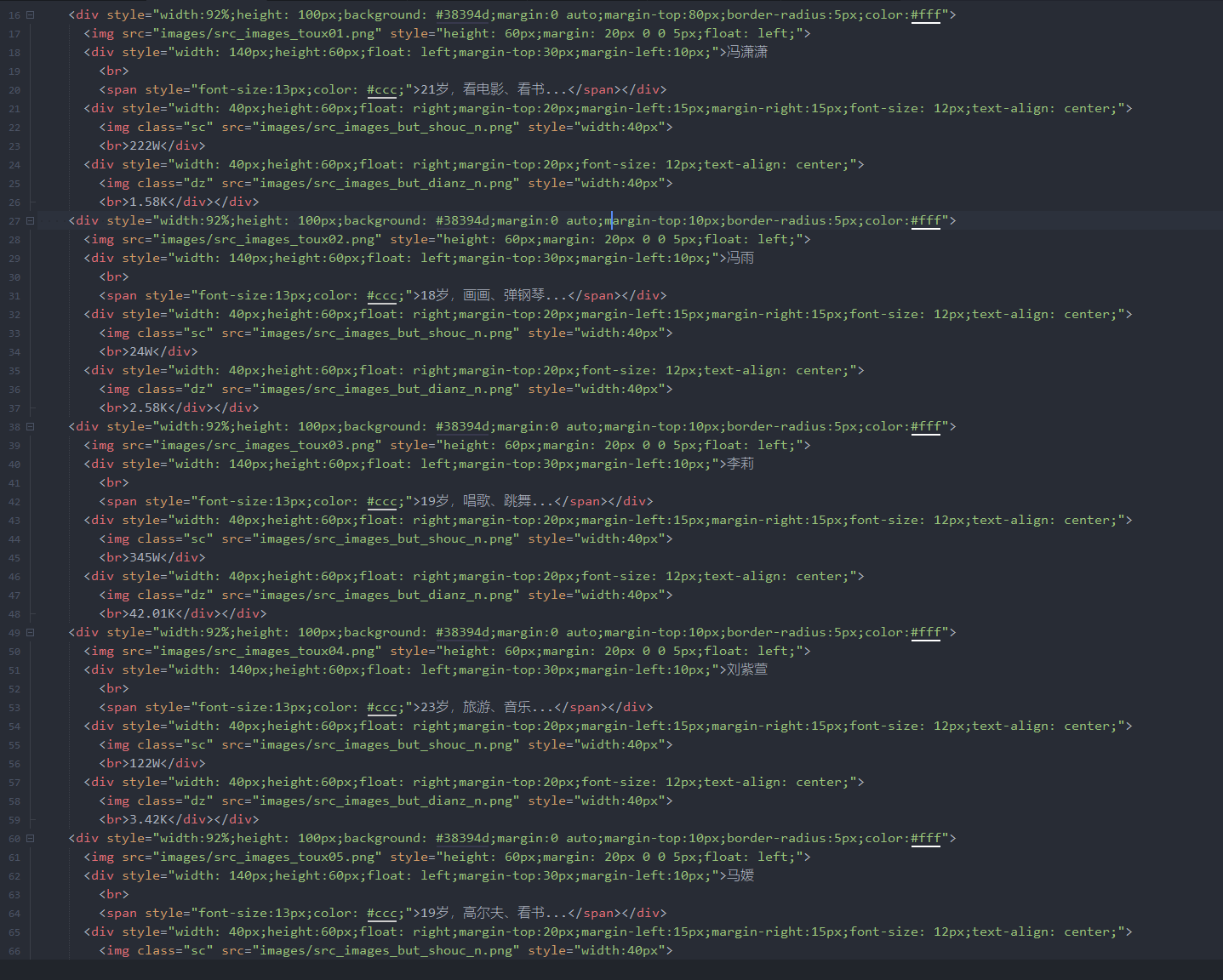The width and height of the screenshot is (1223, 980).
Task: Select the #fff color code on line 49
Action: [925, 632]
